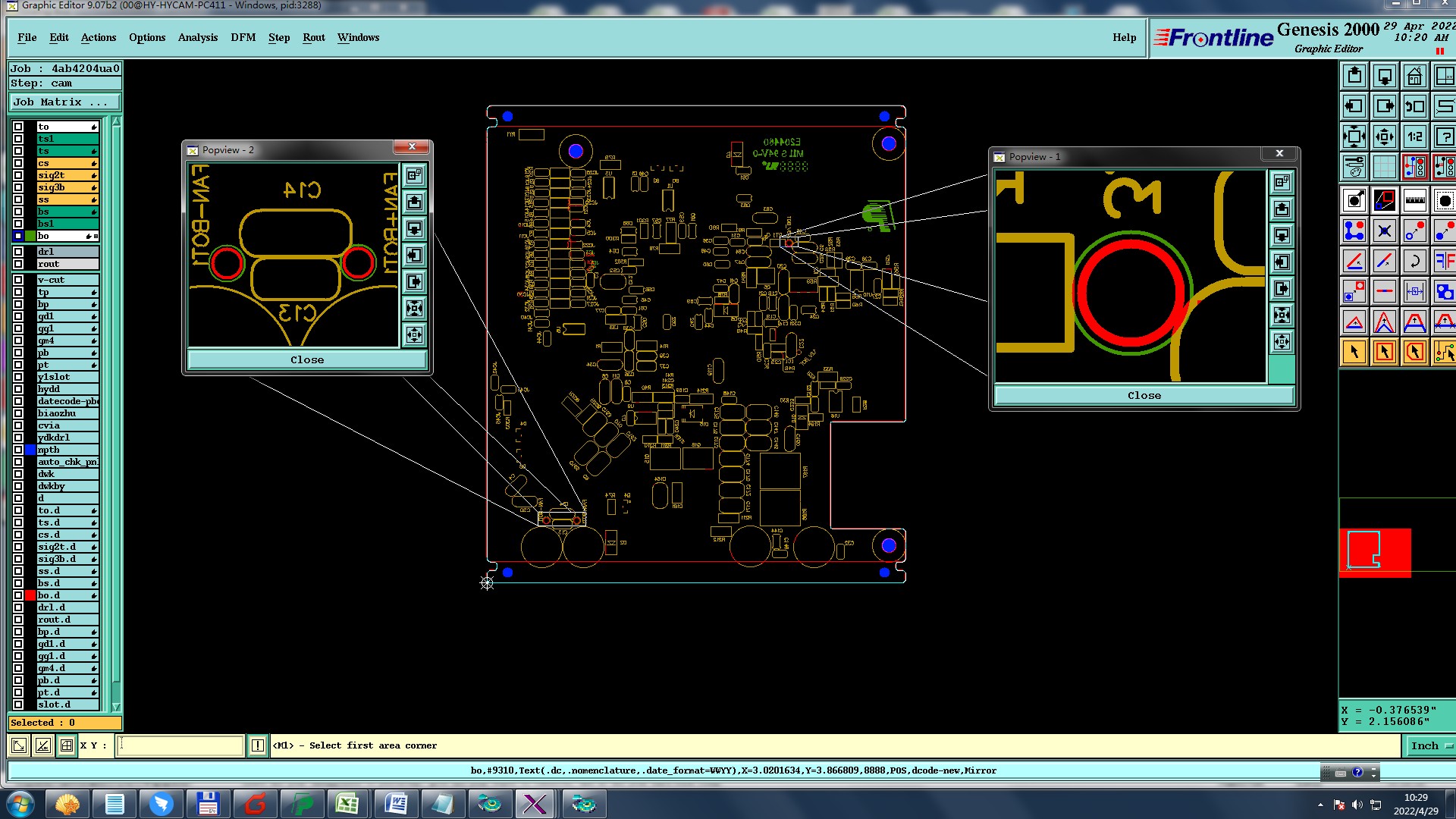Image resolution: width=1456 pixels, height=819 pixels.
Task: Click the pan left icon in the right toolbar
Action: tap(1354, 106)
